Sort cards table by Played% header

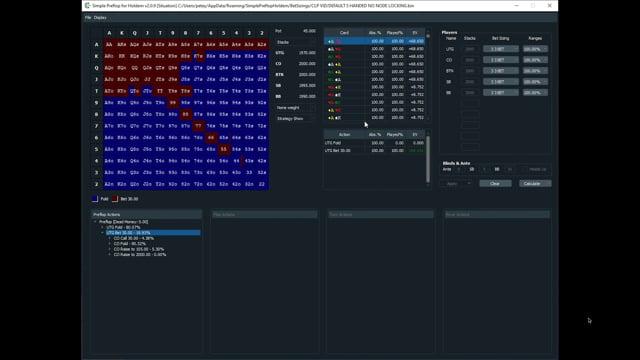click(x=395, y=33)
